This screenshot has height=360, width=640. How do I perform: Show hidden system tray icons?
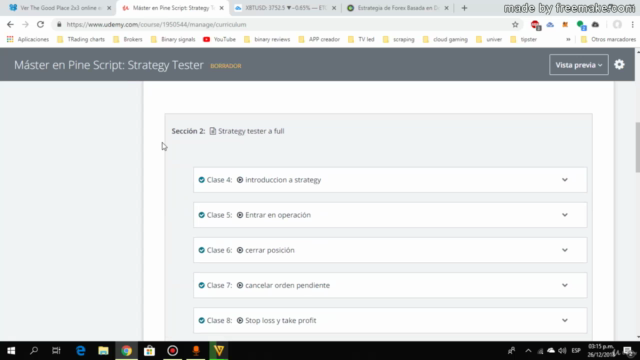coord(528,351)
